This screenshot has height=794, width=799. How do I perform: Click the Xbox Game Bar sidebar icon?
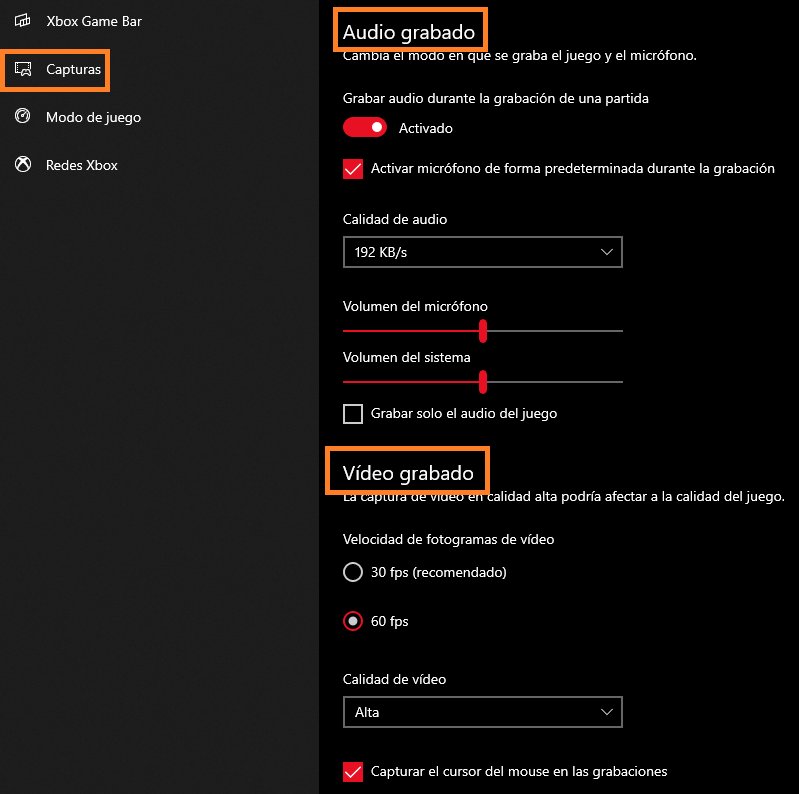(x=22, y=21)
